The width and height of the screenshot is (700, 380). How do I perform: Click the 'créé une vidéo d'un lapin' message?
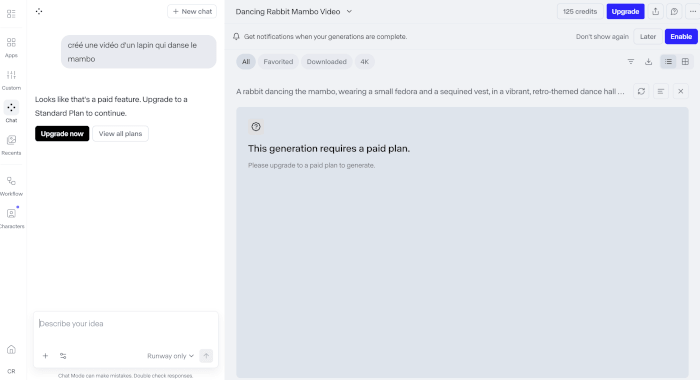(139, 52)
